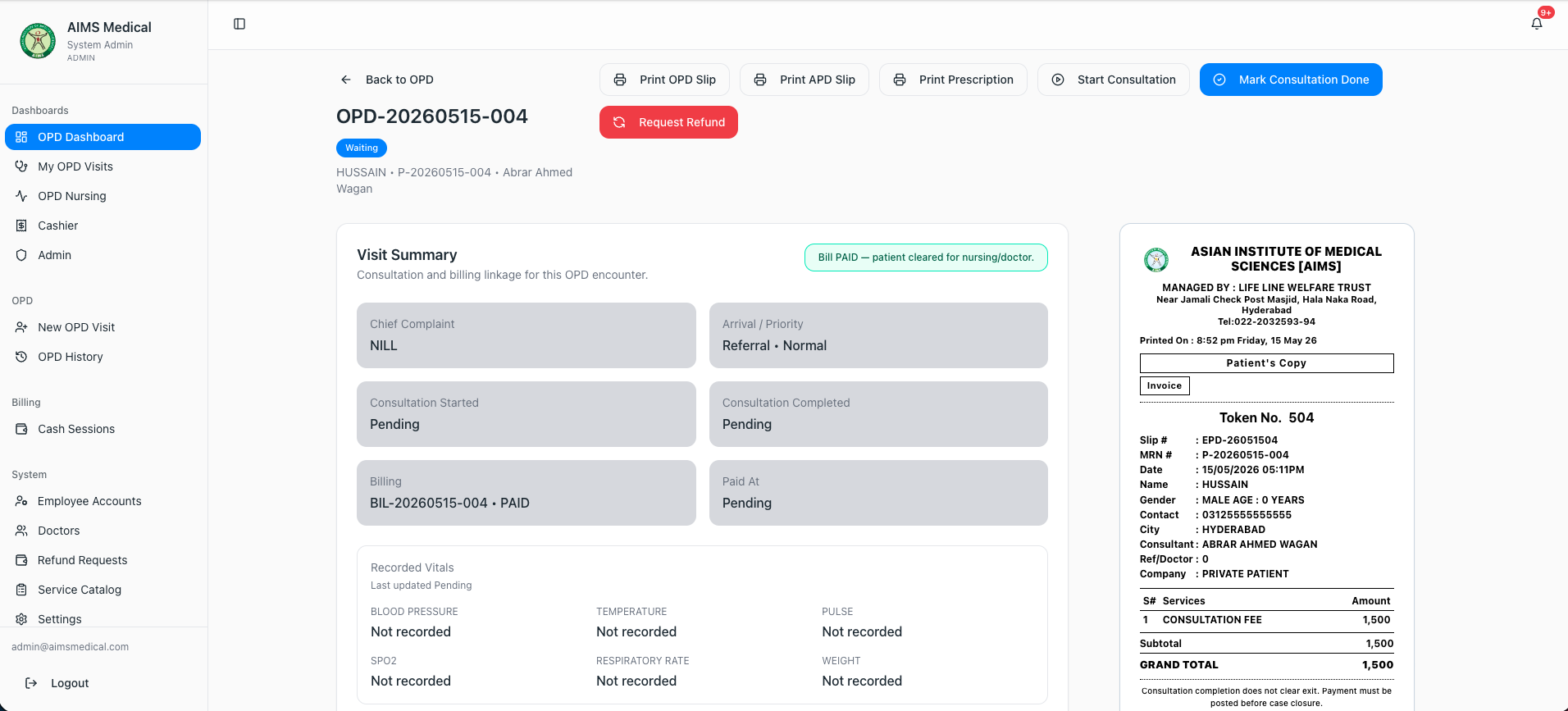Click the stethoscope icon for My OPD Visits

coord(21,166)
